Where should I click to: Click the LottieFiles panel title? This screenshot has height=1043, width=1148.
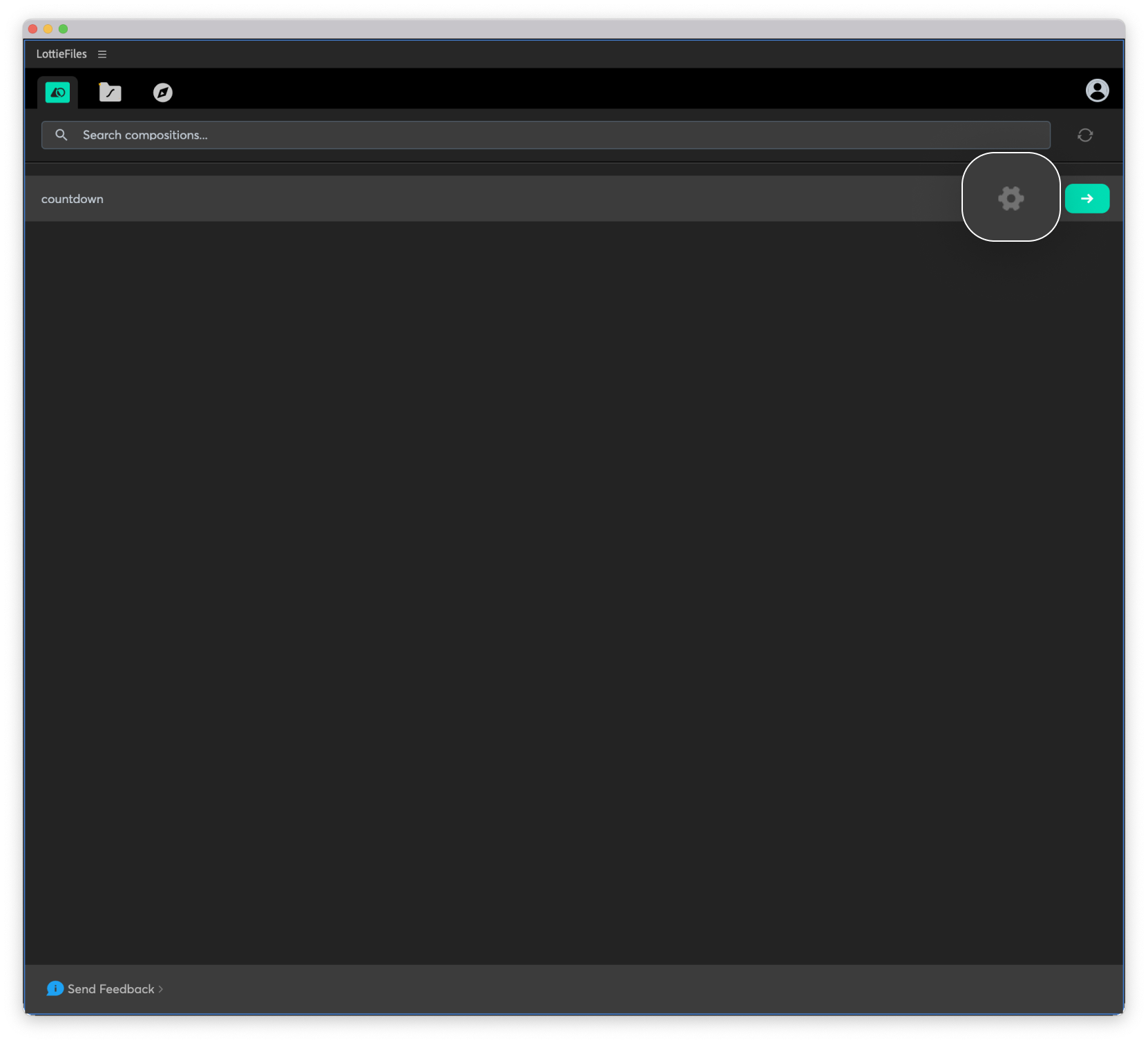(61, 54)
